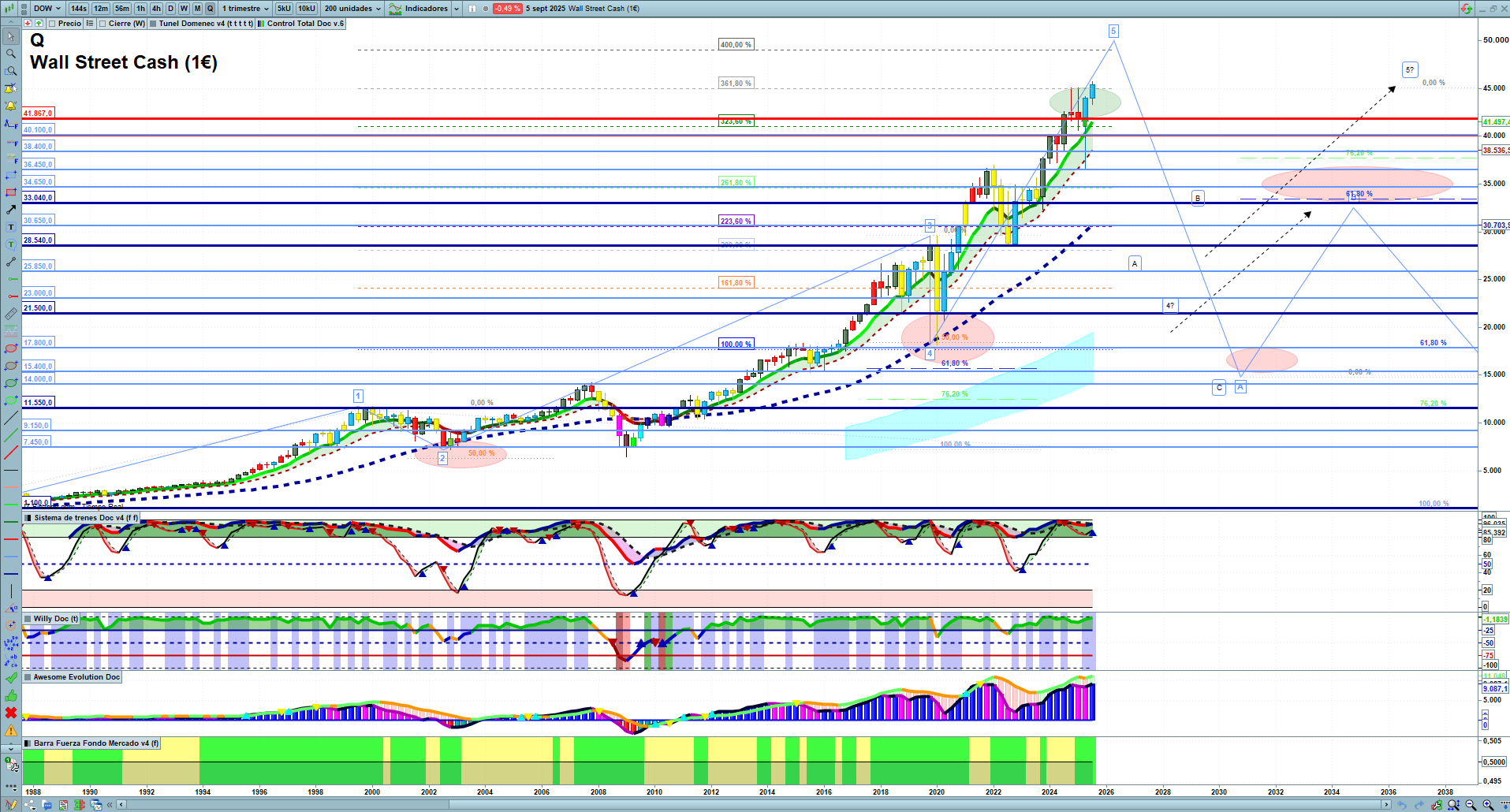Toggle the Awesome Evolution Doc panel square
1510x812 pixels.
28,677
